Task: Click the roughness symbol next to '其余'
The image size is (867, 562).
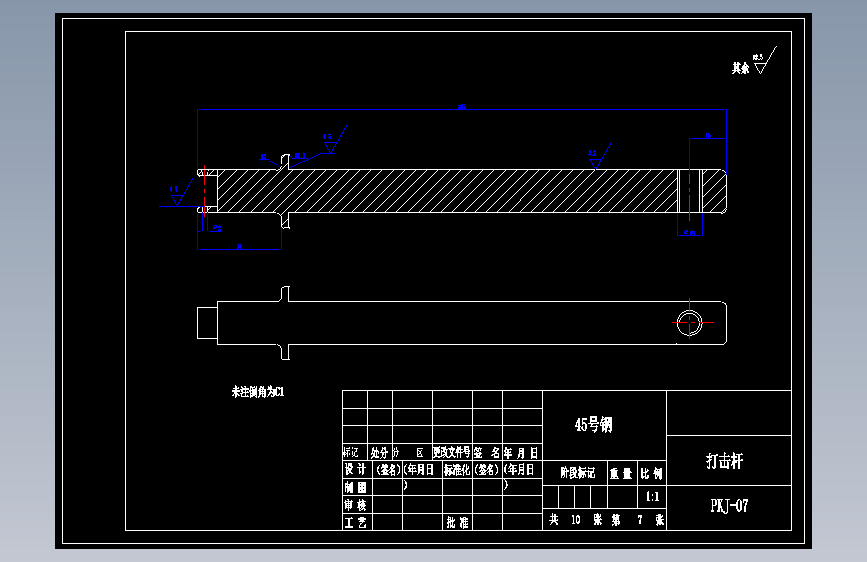Action: coord(765,60)
